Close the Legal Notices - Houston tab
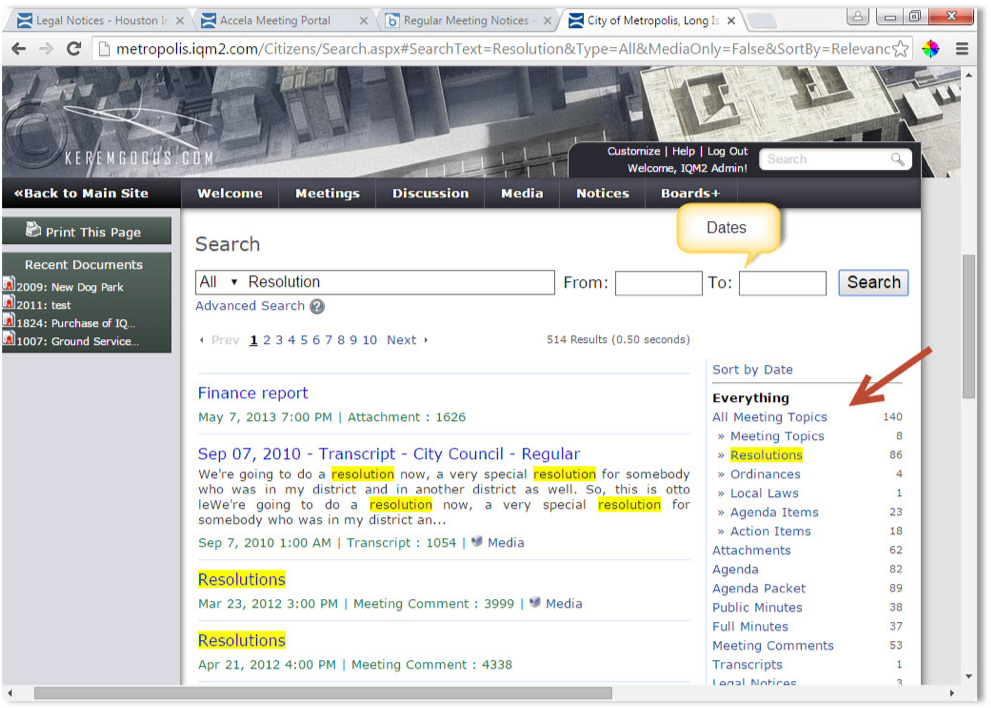Viewport: 991px width, 708px height. coord(180,21)
